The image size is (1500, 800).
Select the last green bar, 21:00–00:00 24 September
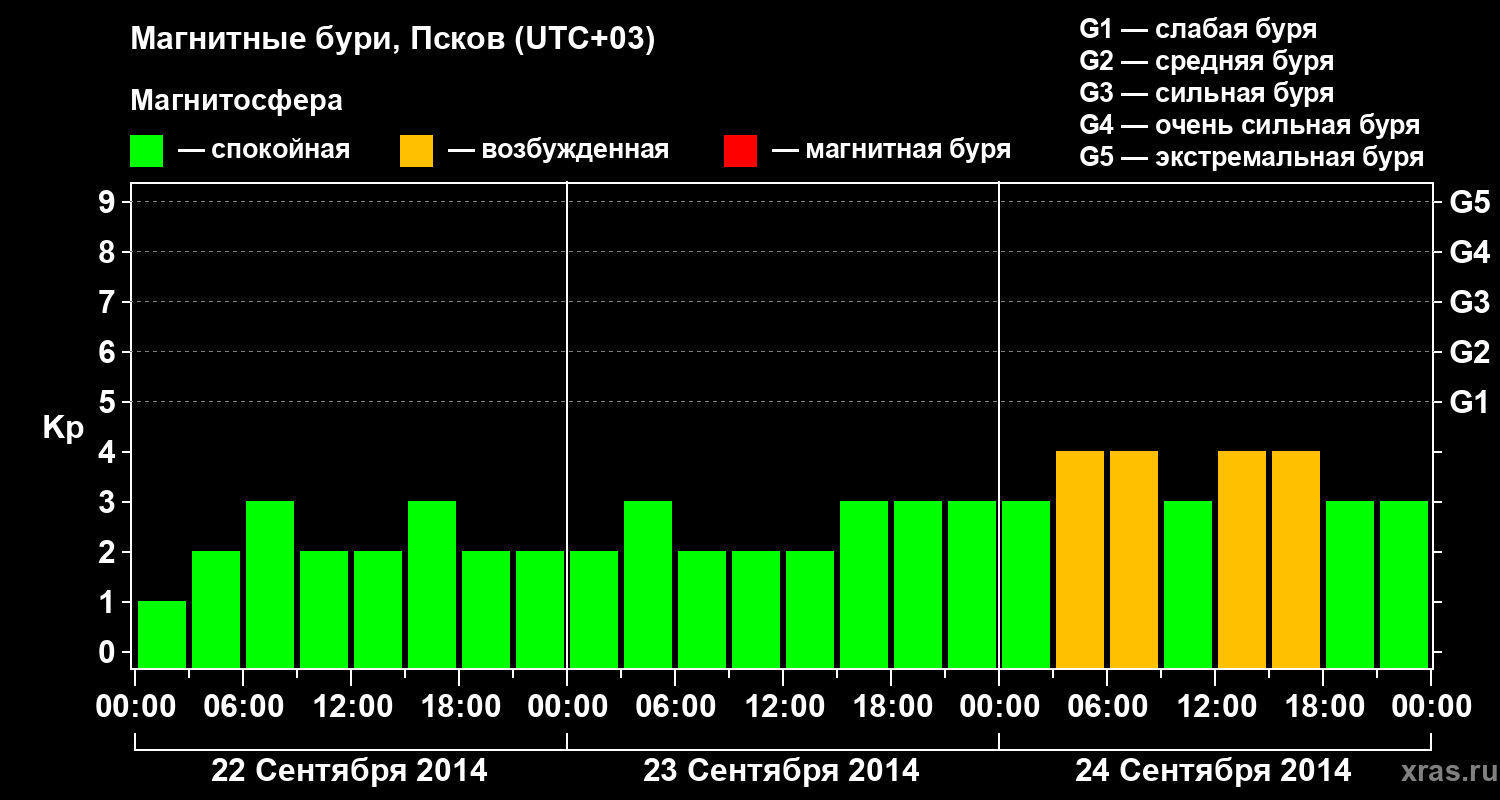(x=1404, y=584)
